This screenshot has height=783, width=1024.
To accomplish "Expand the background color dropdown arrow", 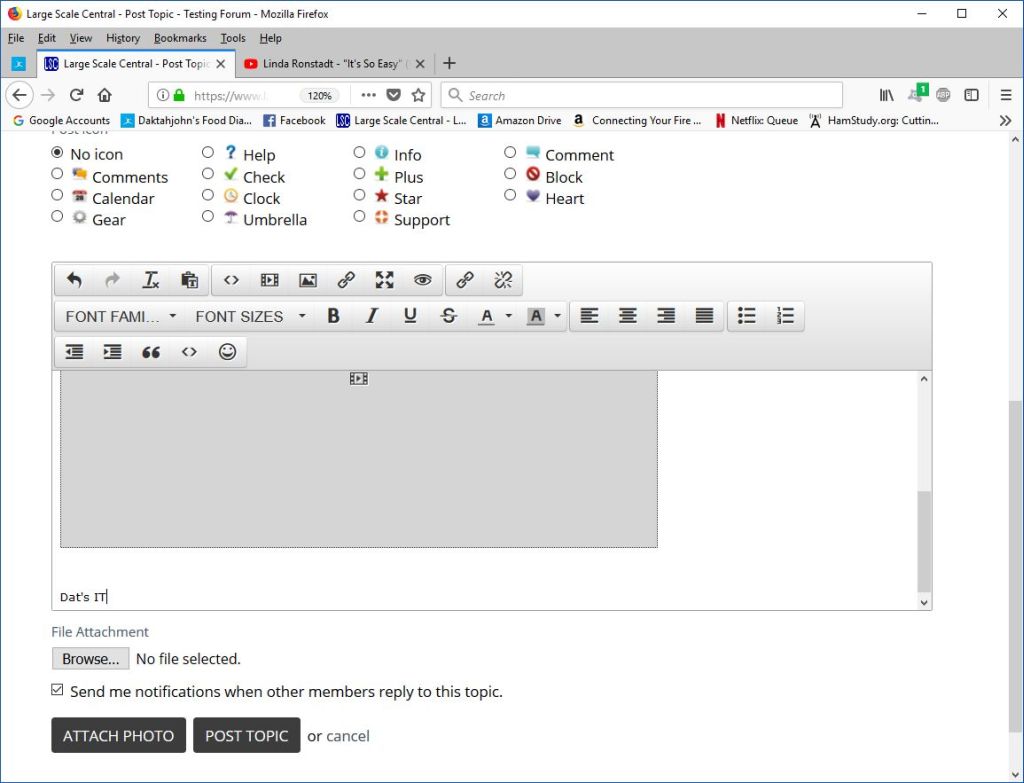I will (557, 316).
